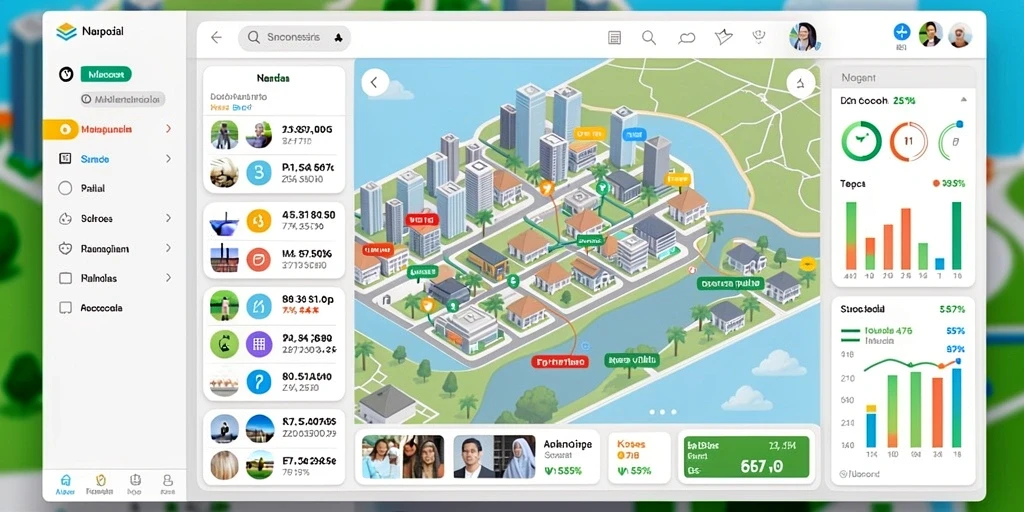
Task: Open the chat bubble icon in toolbar
Action: 686,38
